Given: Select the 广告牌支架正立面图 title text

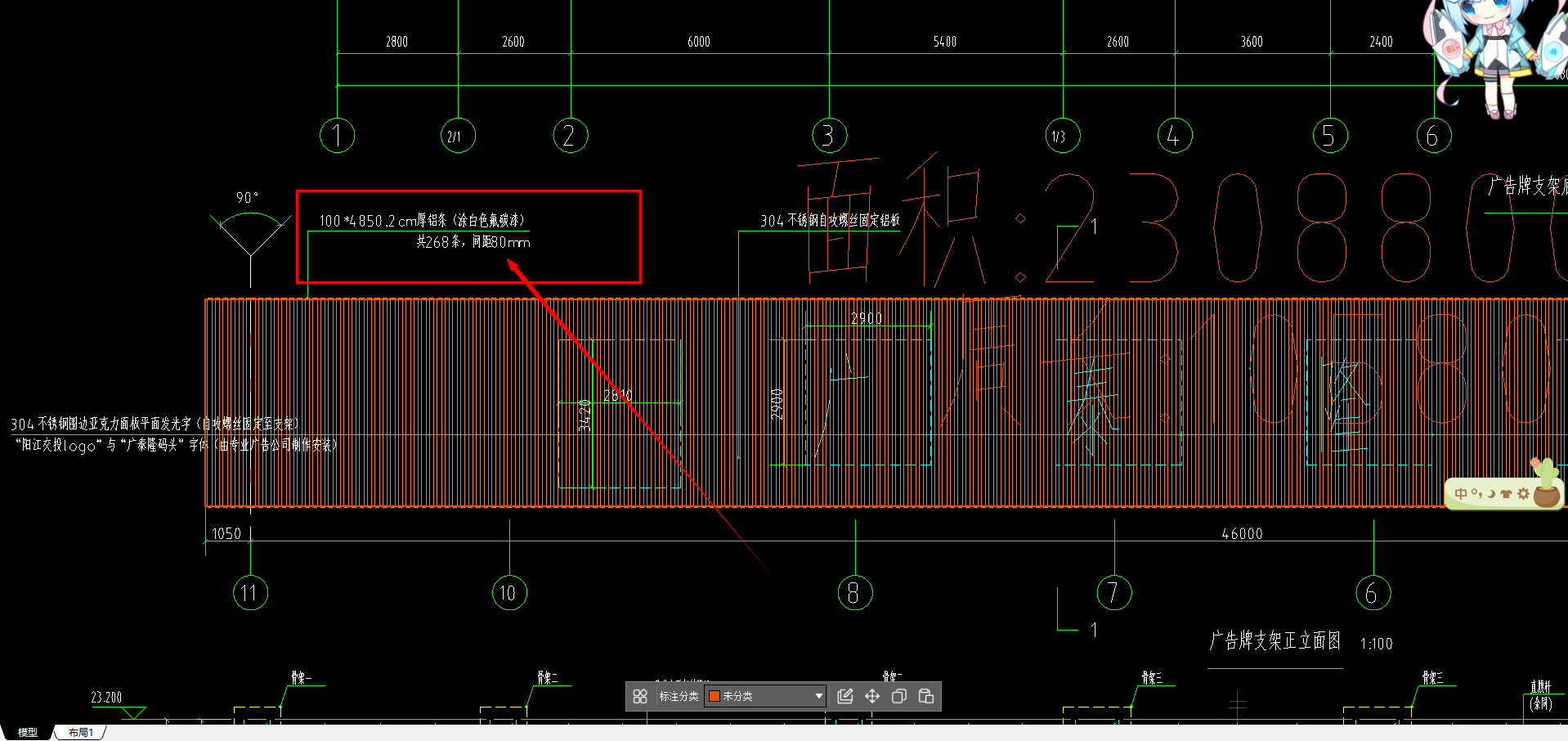Looking at the screenshot, I should 1275,640.
